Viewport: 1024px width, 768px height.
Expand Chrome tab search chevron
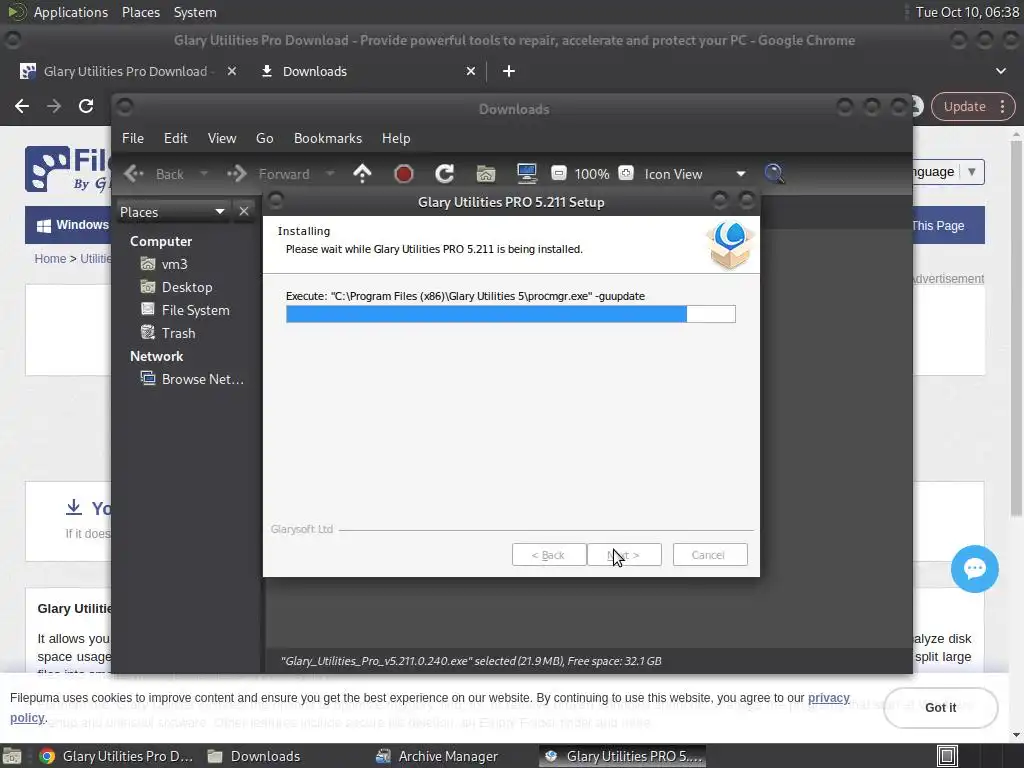point(1000,71)
